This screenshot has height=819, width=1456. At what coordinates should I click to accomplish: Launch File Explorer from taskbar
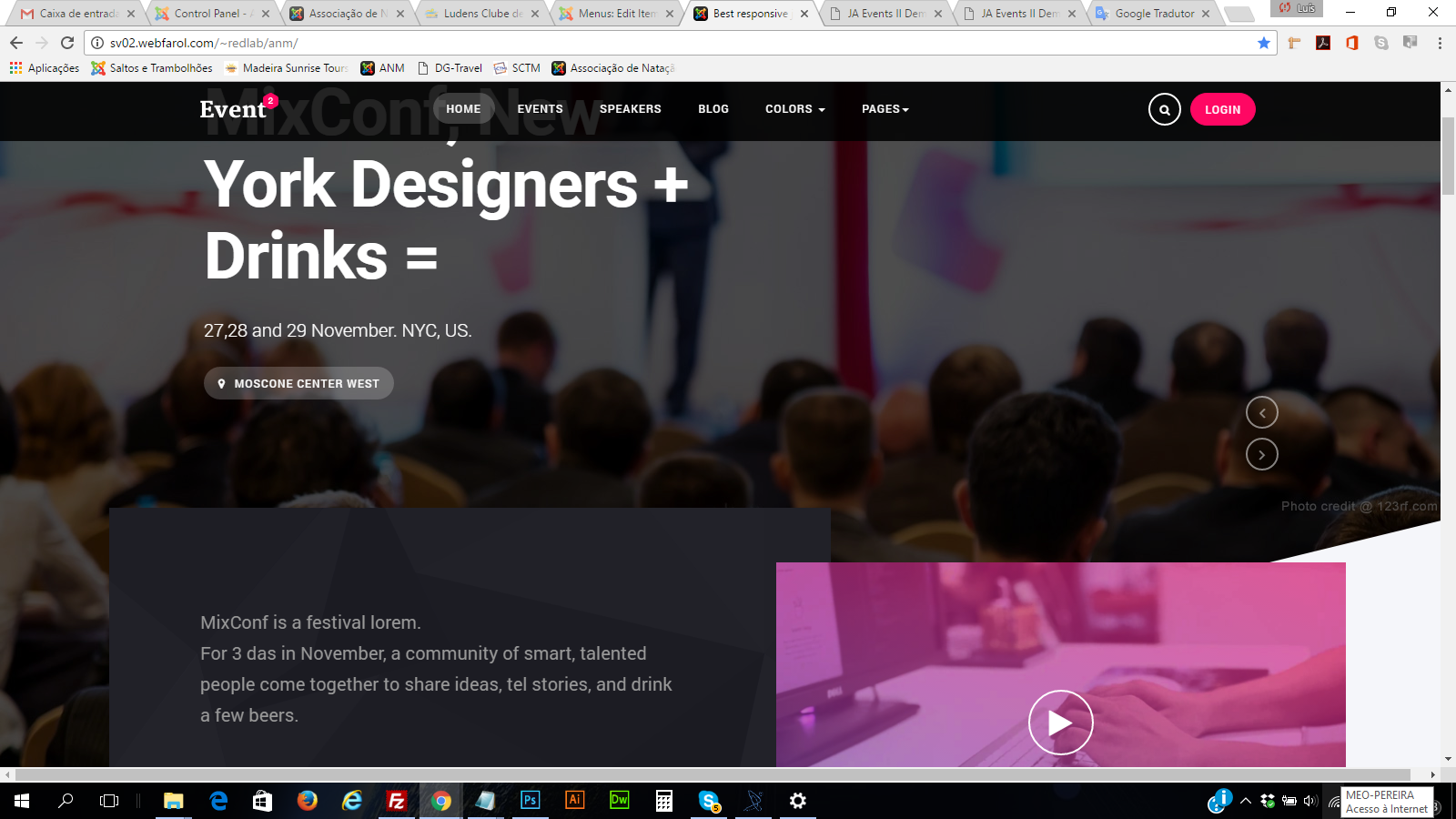click(173, 801)
